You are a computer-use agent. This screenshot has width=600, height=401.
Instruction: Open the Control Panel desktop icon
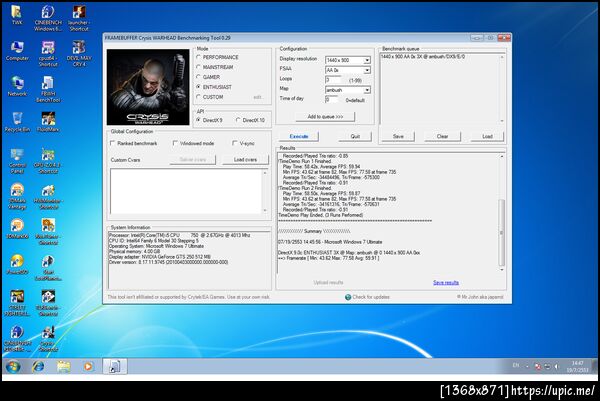tap(17, 161)
